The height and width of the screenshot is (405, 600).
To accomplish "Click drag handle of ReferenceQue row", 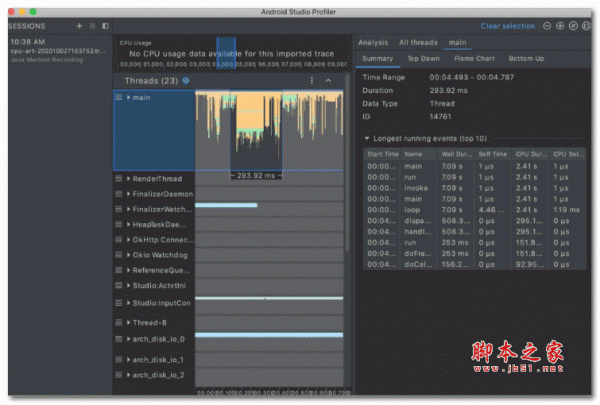I will coord(119,270).
